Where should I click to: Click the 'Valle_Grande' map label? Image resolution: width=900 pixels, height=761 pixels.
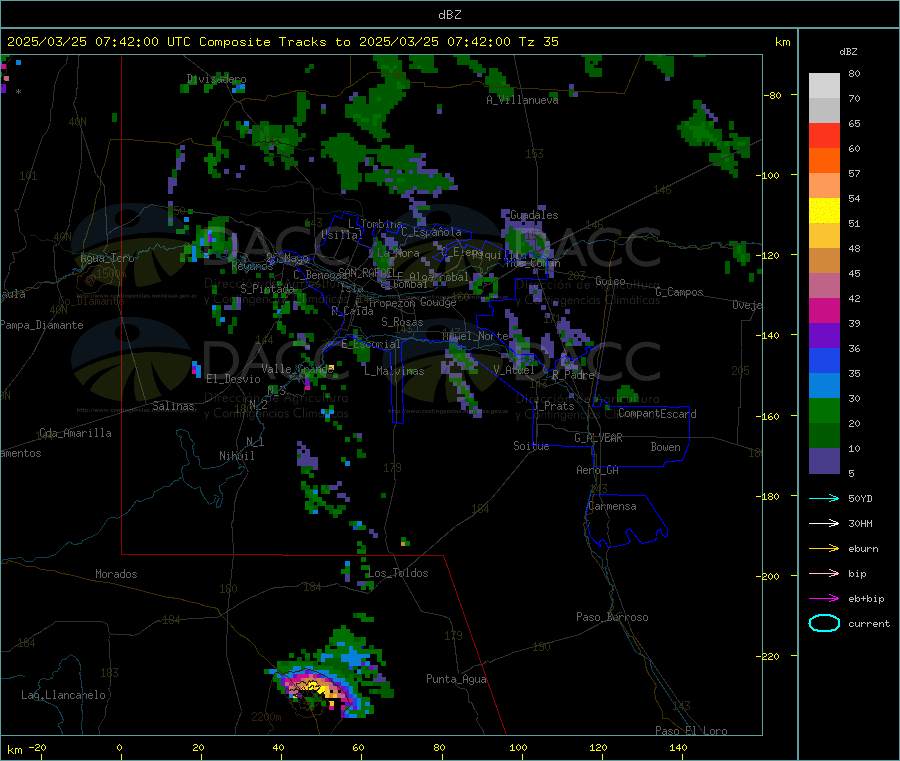pyautogui.click(x=298, y=369)
